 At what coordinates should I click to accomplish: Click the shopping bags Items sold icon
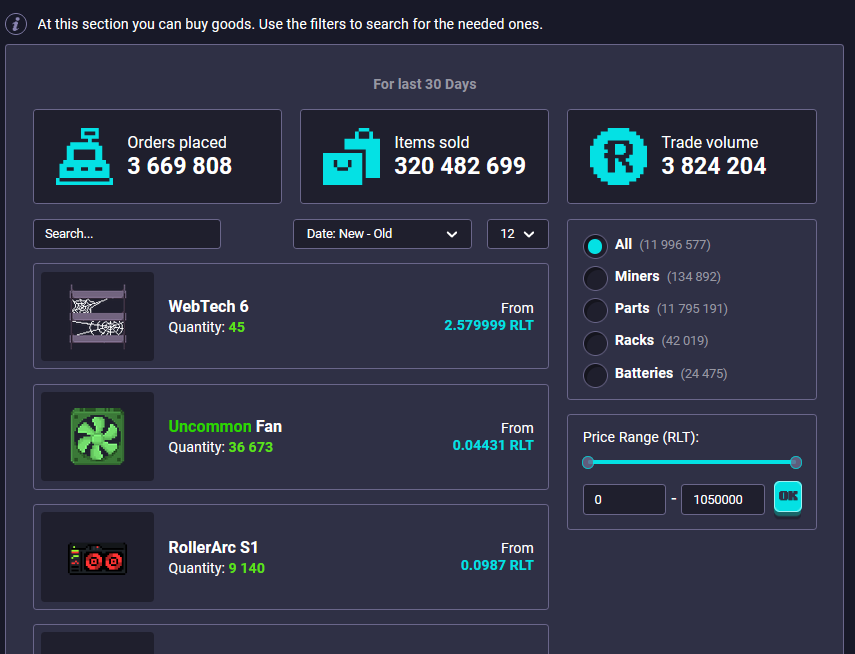[x=351, y=157]
